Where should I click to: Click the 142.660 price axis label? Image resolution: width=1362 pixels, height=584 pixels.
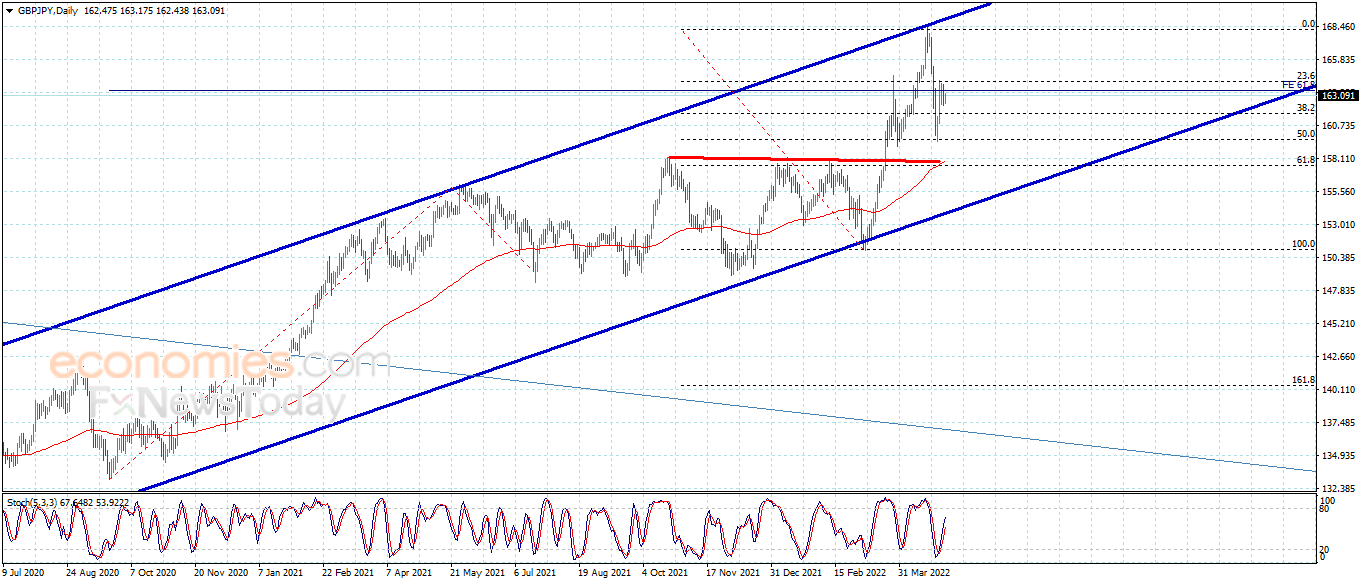click(1339, 357)
